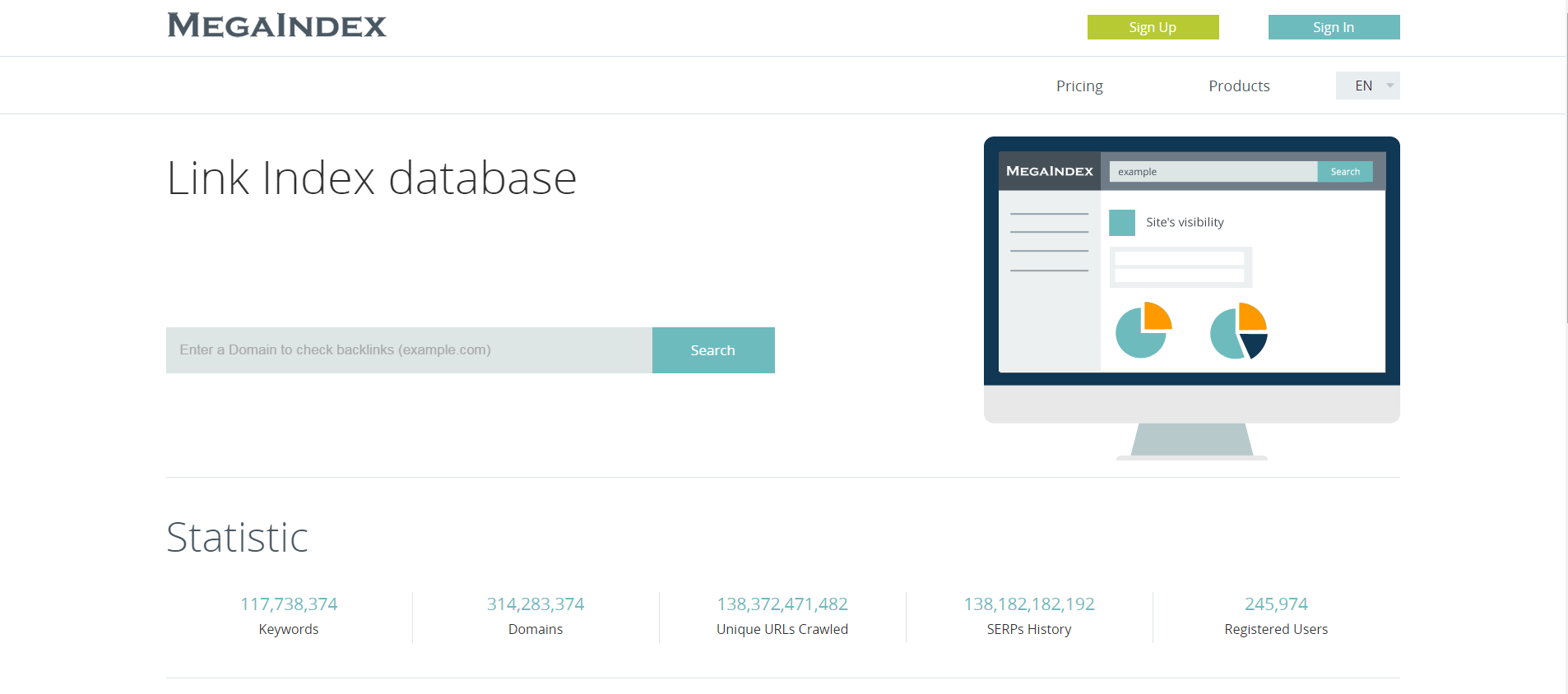Open the Products menu item
The height and width of the screenshot is (694, 1568).
point(1239,86)
